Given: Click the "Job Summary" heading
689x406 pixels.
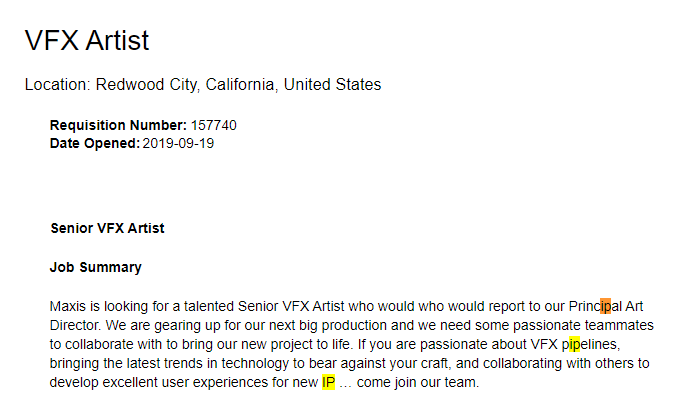Looking at the screenshot, I should click(95, 267).
